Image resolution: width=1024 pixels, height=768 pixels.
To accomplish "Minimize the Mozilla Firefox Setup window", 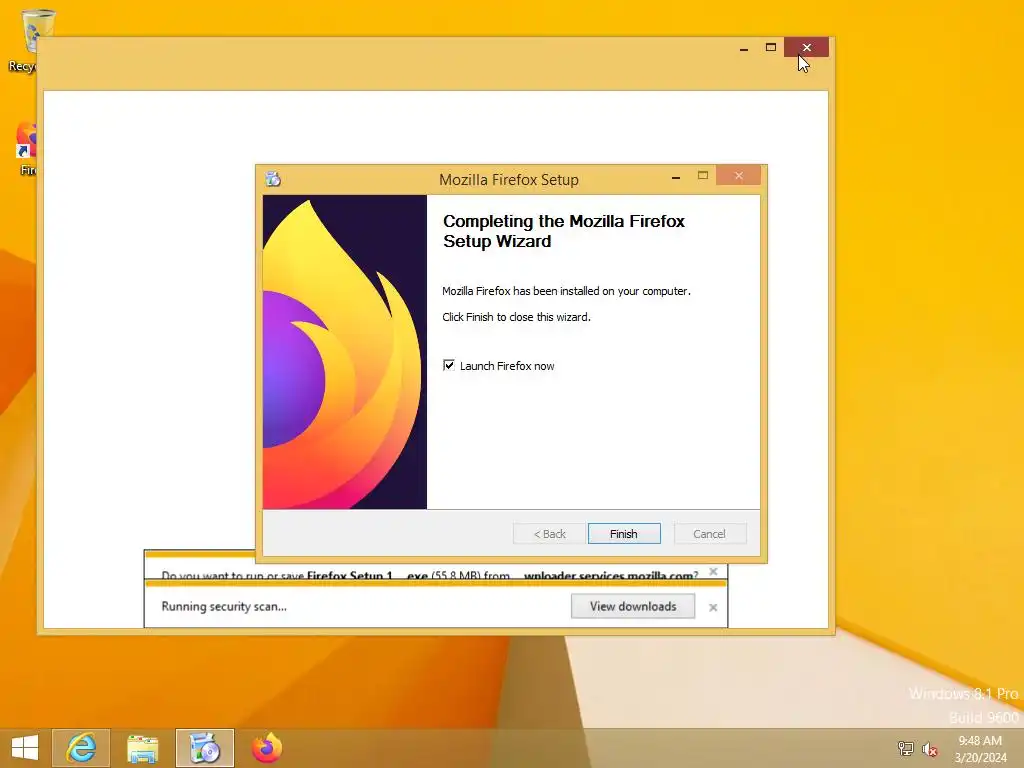I will (676, 176).
